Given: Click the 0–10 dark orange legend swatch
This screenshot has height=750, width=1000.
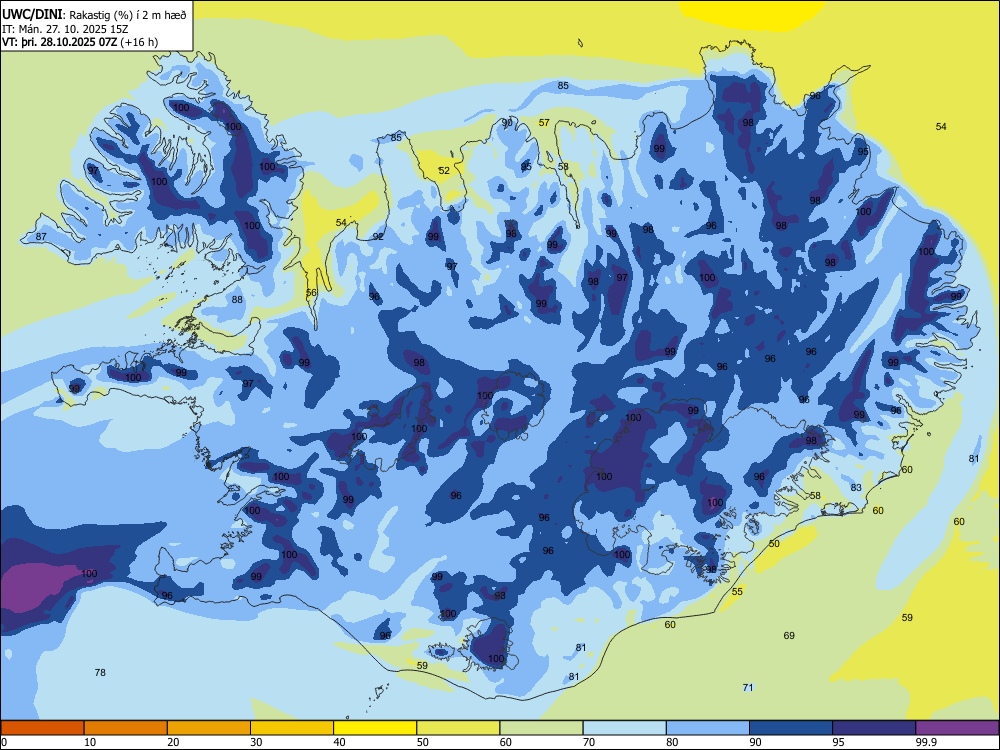Looking at the screenshot, I should pyautogui.click(x=42, y=728).
